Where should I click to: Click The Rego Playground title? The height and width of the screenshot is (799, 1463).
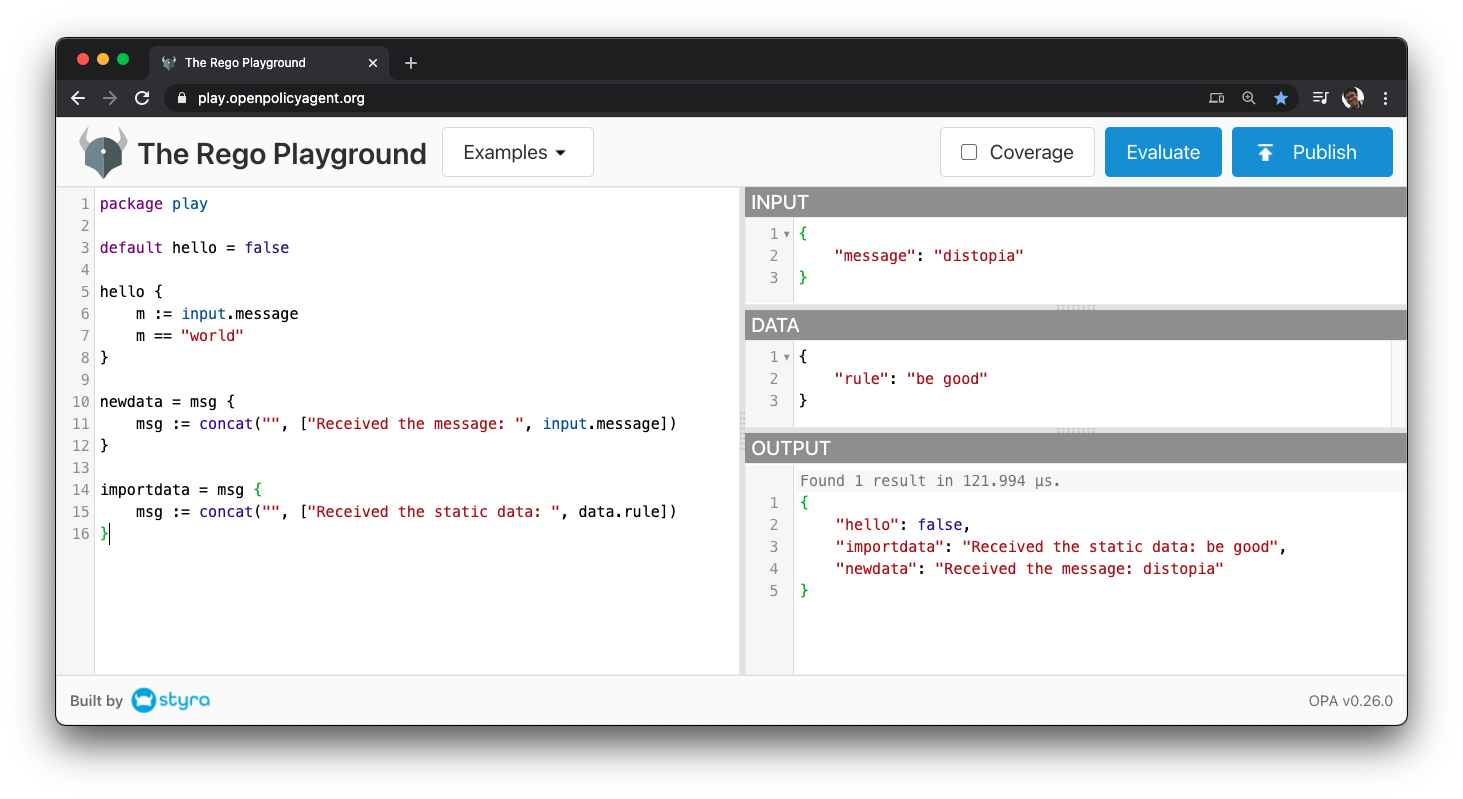coord(282,154)
